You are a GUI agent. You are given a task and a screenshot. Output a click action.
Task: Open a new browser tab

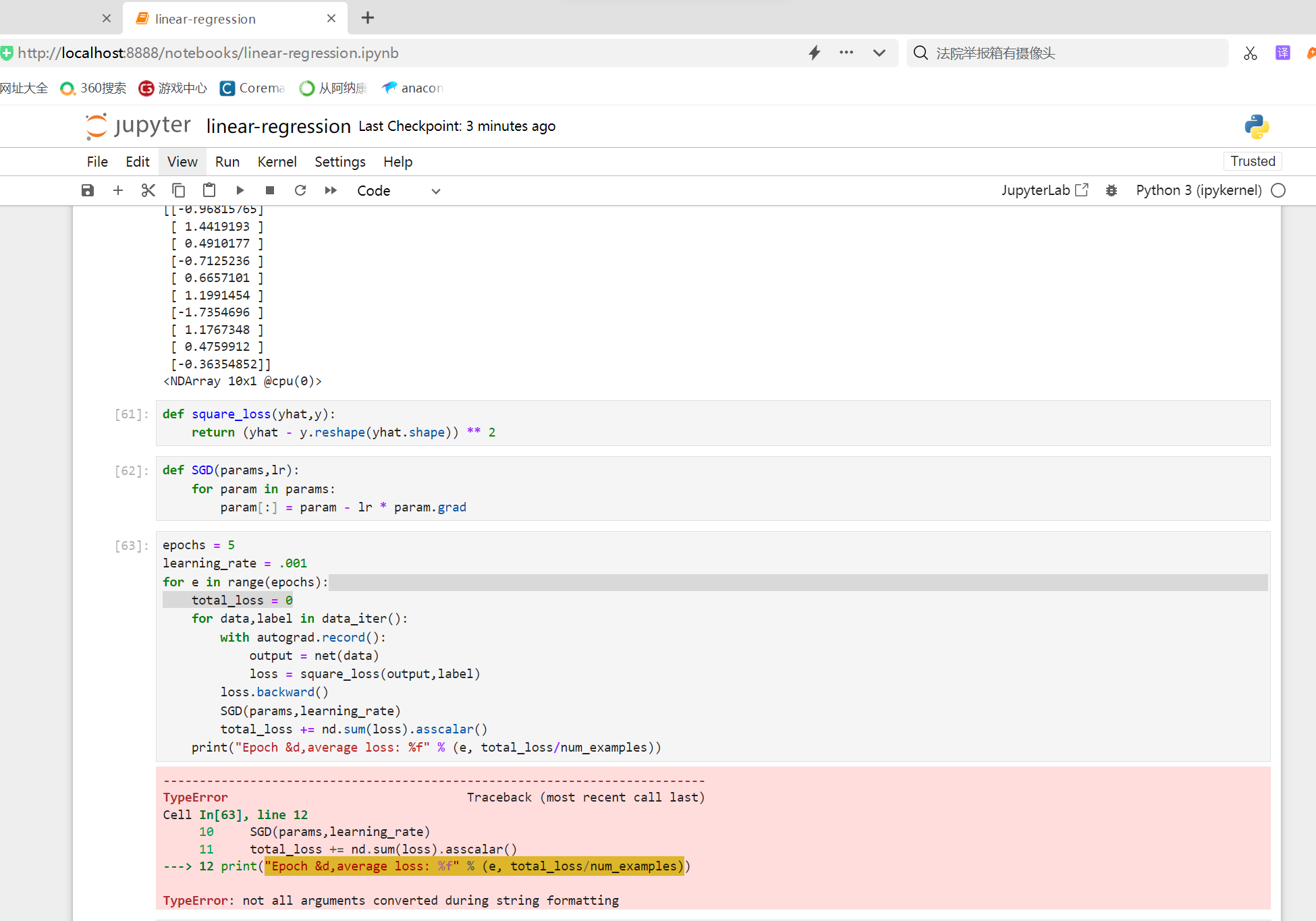coord(367,18)
